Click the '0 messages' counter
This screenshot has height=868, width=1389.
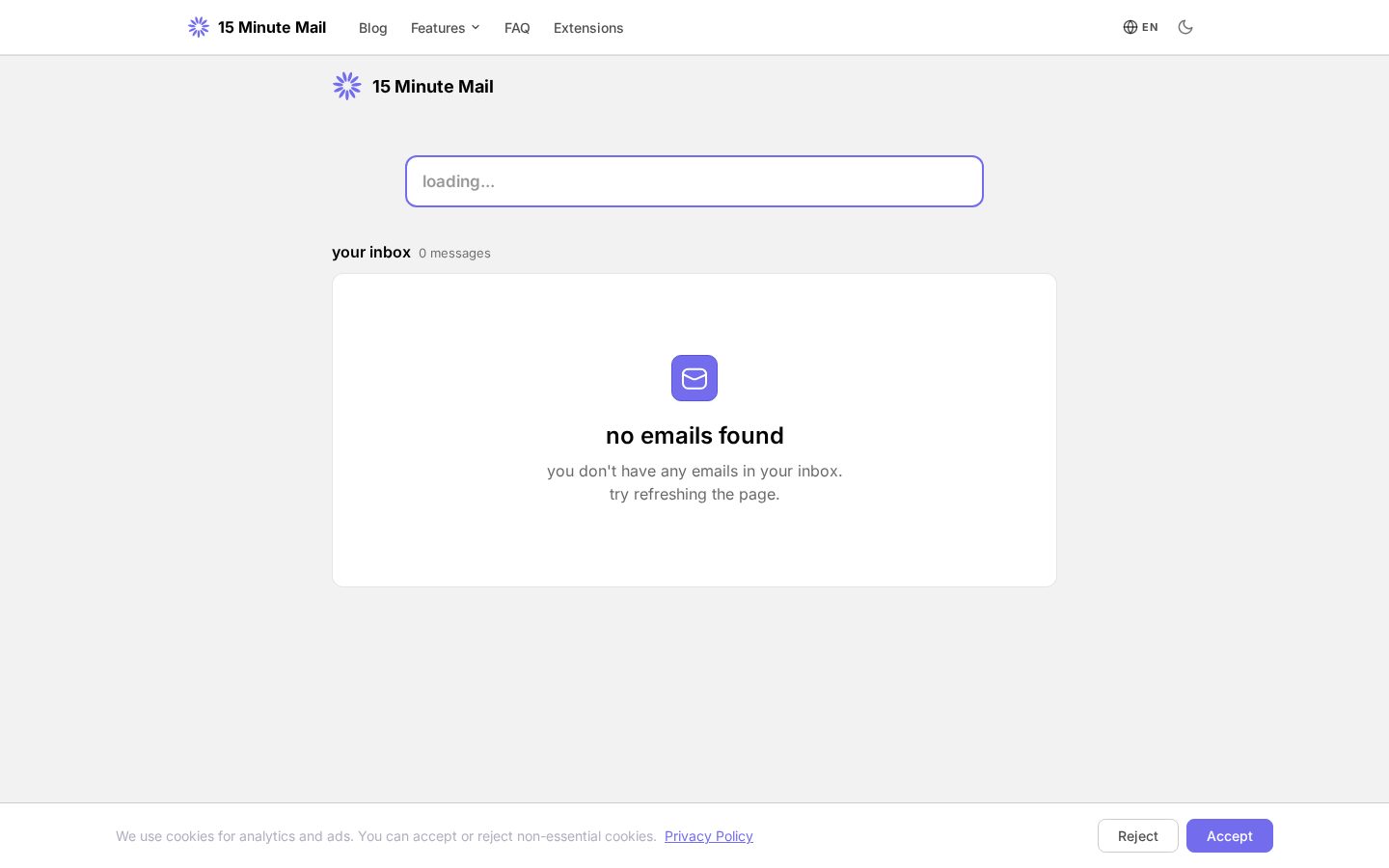[x=454, y=253]
